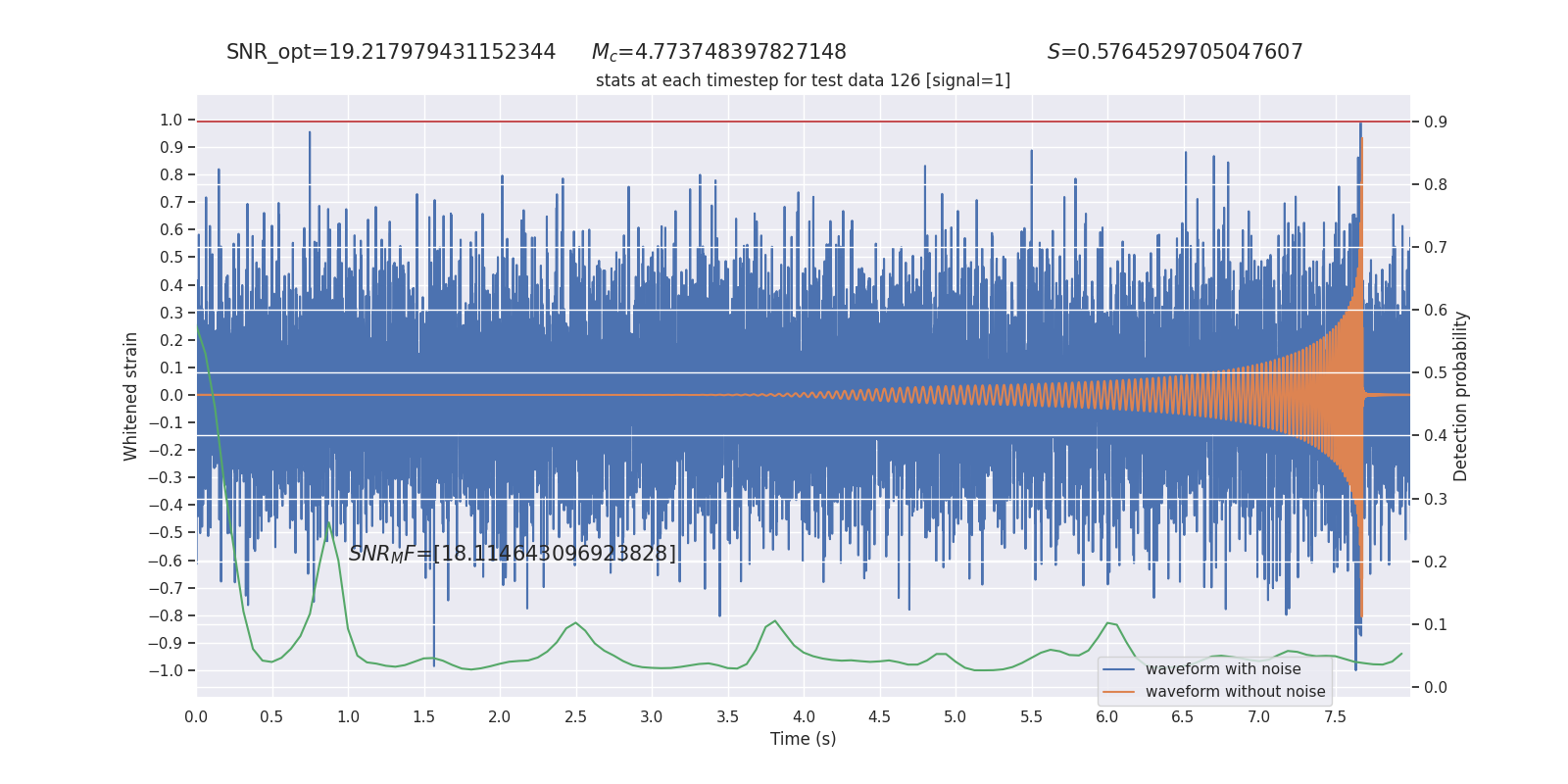Image resolution: width=1568 pixels, height=784 pixels.
Task: Click the 7.0 tick on Time axis
Action: [x=1258, y=716]
